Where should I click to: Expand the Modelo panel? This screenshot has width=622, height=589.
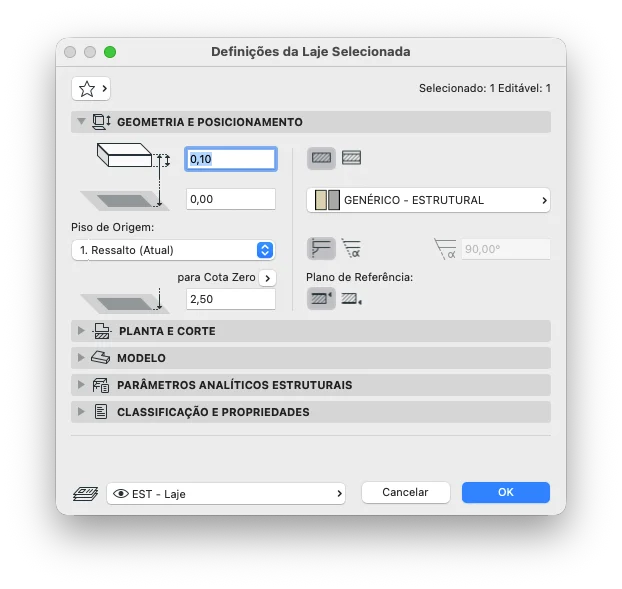pyautogui.click(x=81, y=358)
